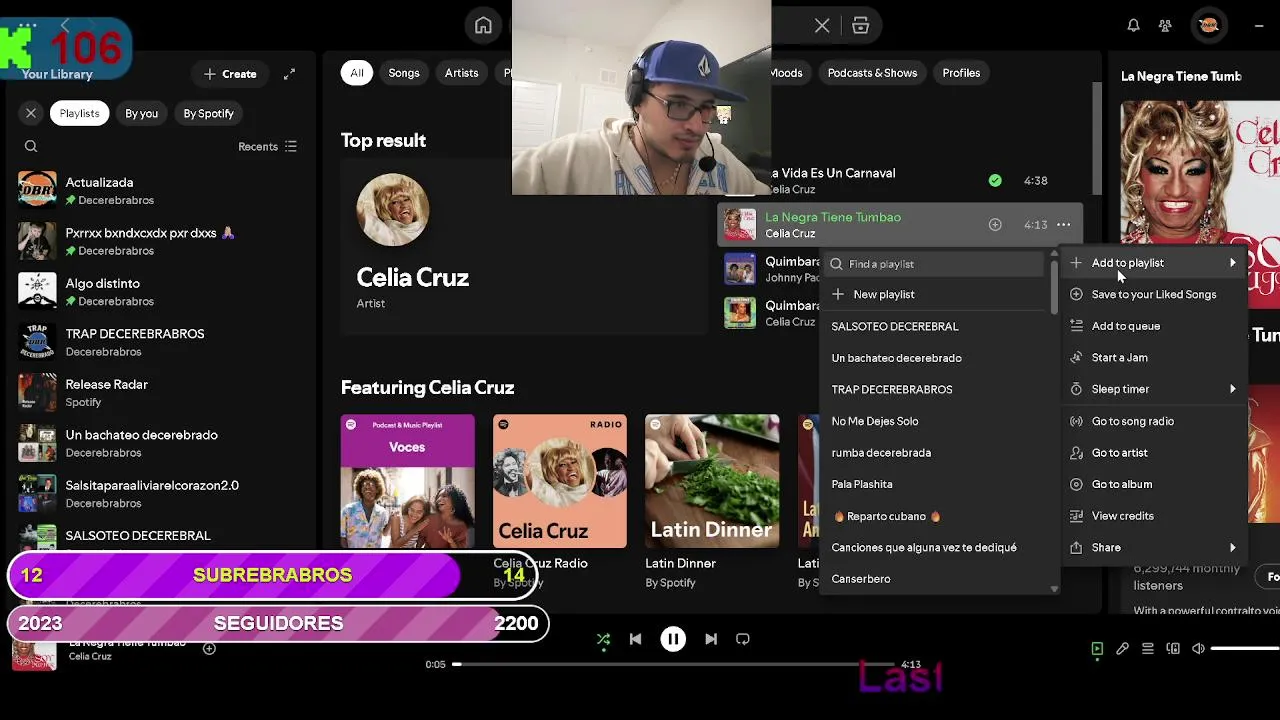Click the Find a playlist search field

point(935,264)
